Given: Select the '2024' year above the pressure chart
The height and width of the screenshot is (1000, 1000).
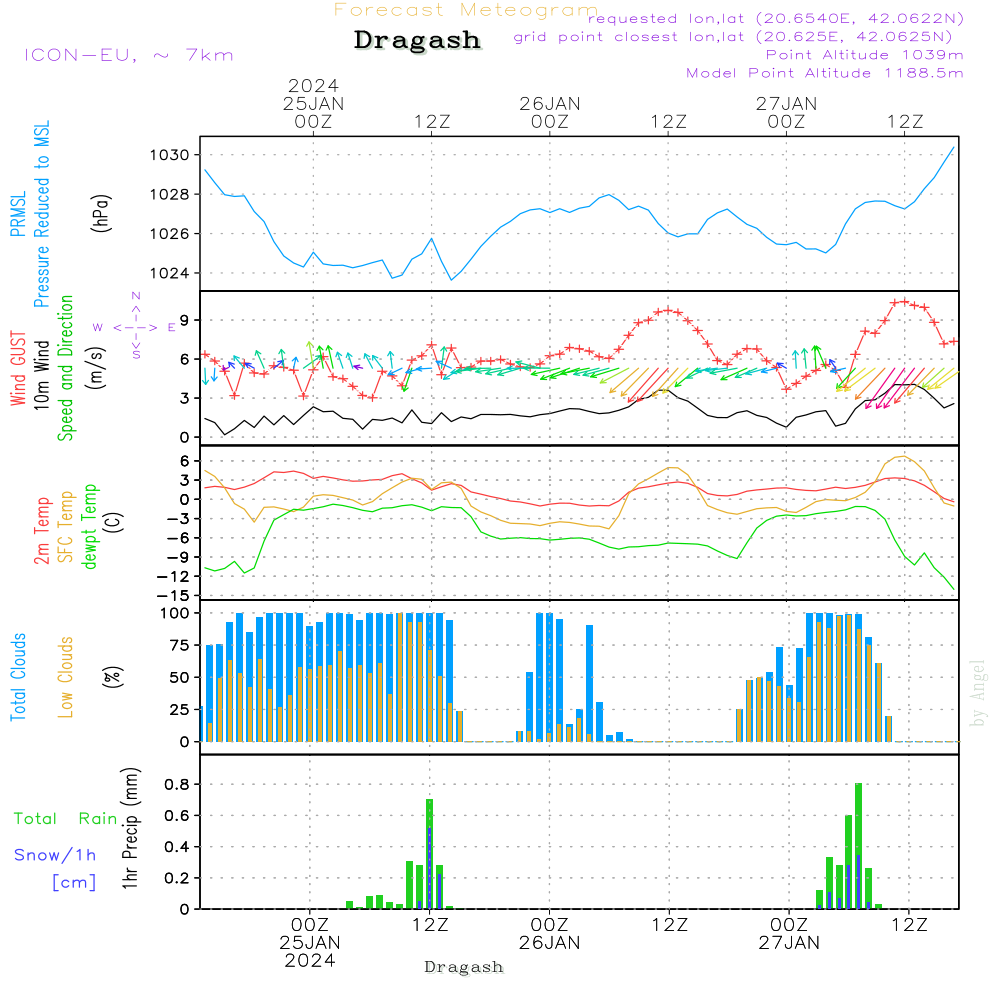Looking at the screenshot, I should [313, 85].
